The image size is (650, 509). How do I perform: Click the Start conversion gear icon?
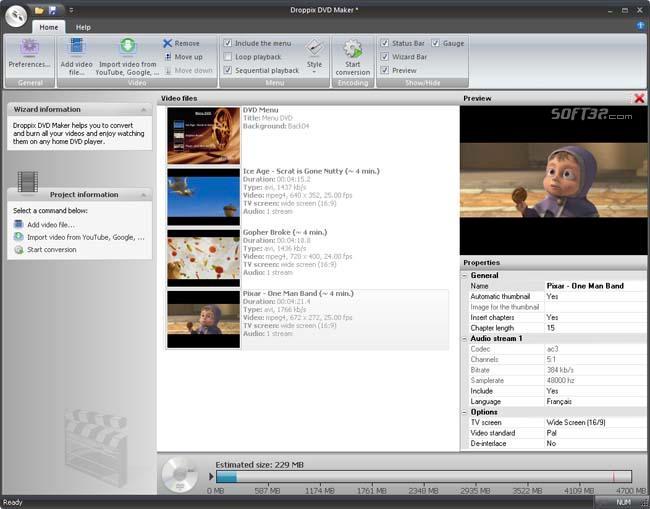tap(353, 48)
